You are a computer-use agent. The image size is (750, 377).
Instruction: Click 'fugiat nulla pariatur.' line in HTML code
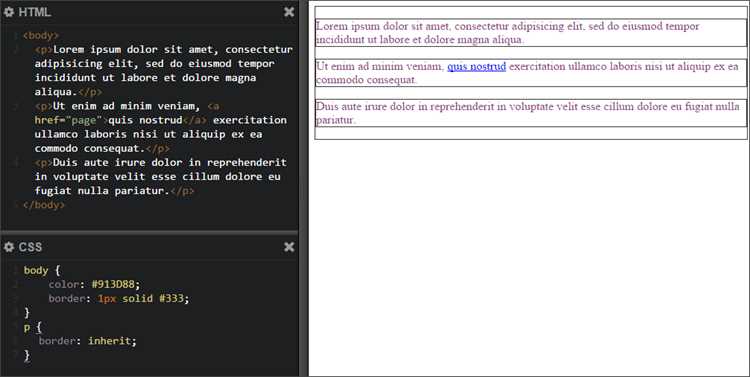(x=114, y=190)
